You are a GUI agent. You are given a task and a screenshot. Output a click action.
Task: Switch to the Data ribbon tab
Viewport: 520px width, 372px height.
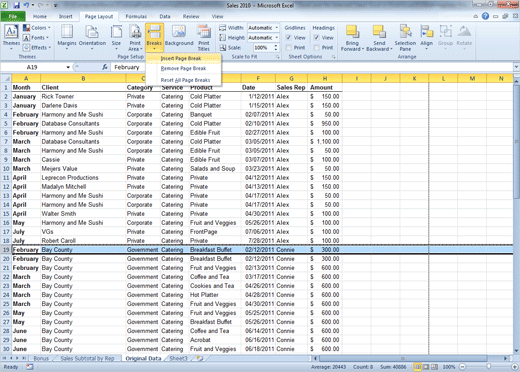pos(165,16)
